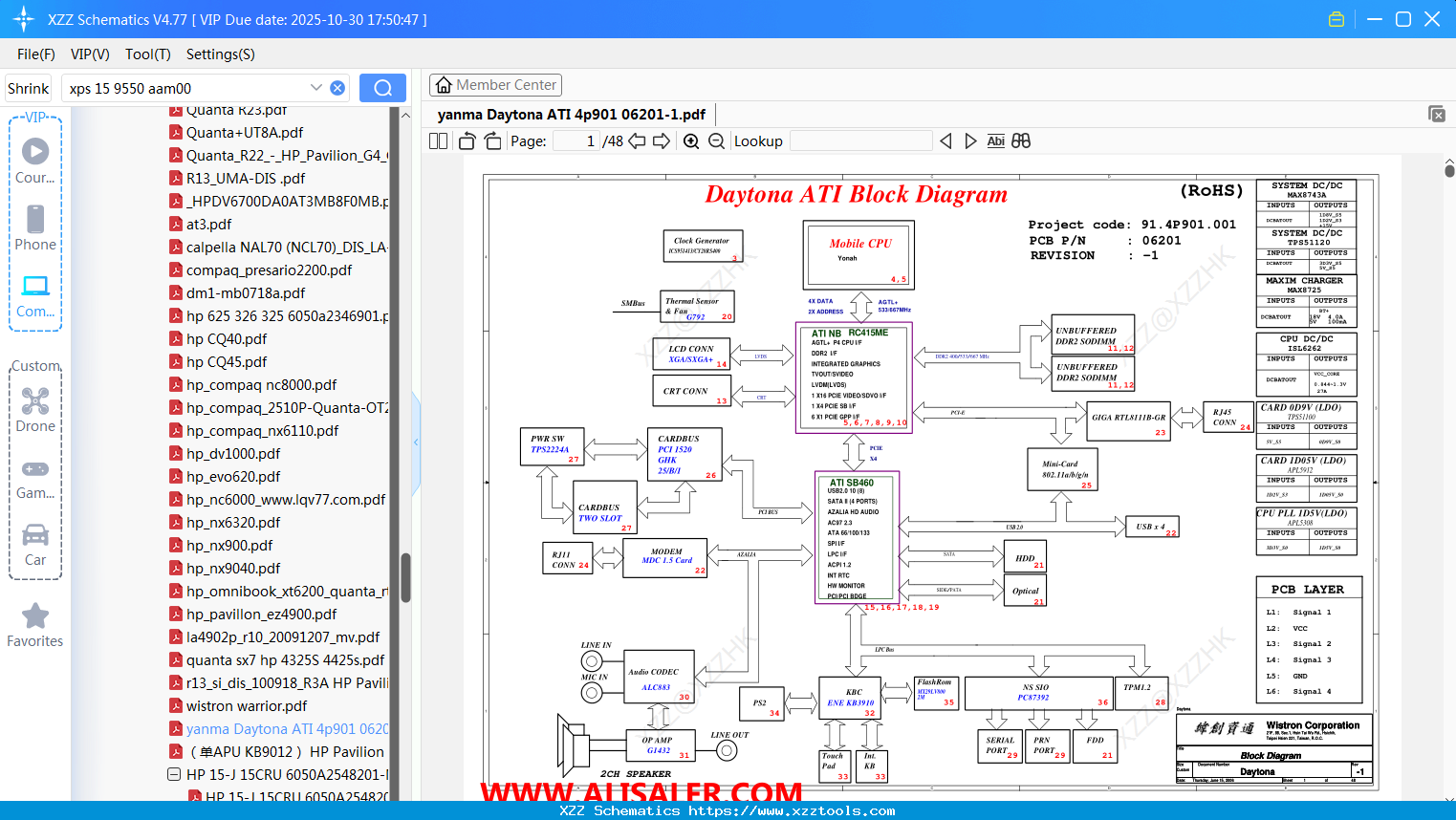The height and width of the screenshot is (820, 1456).
Task: Go to next page arrow
Action: [x=662, y=141]
